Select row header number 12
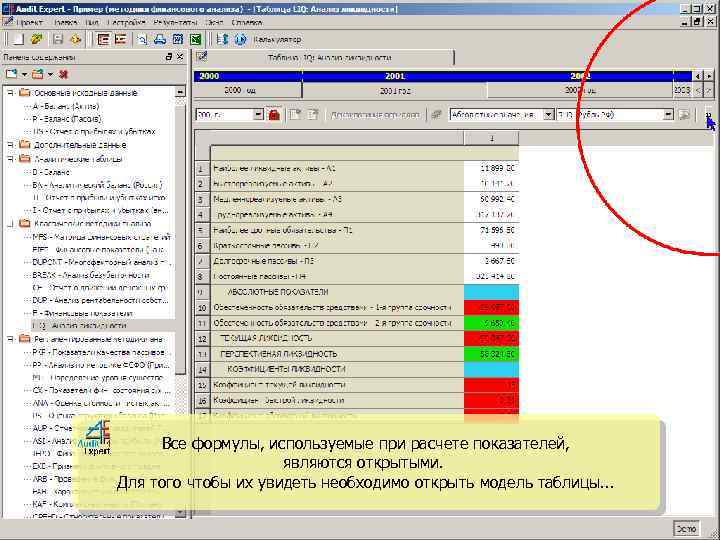720x540 pixels. pyautogui.click(x=202, y=339)
